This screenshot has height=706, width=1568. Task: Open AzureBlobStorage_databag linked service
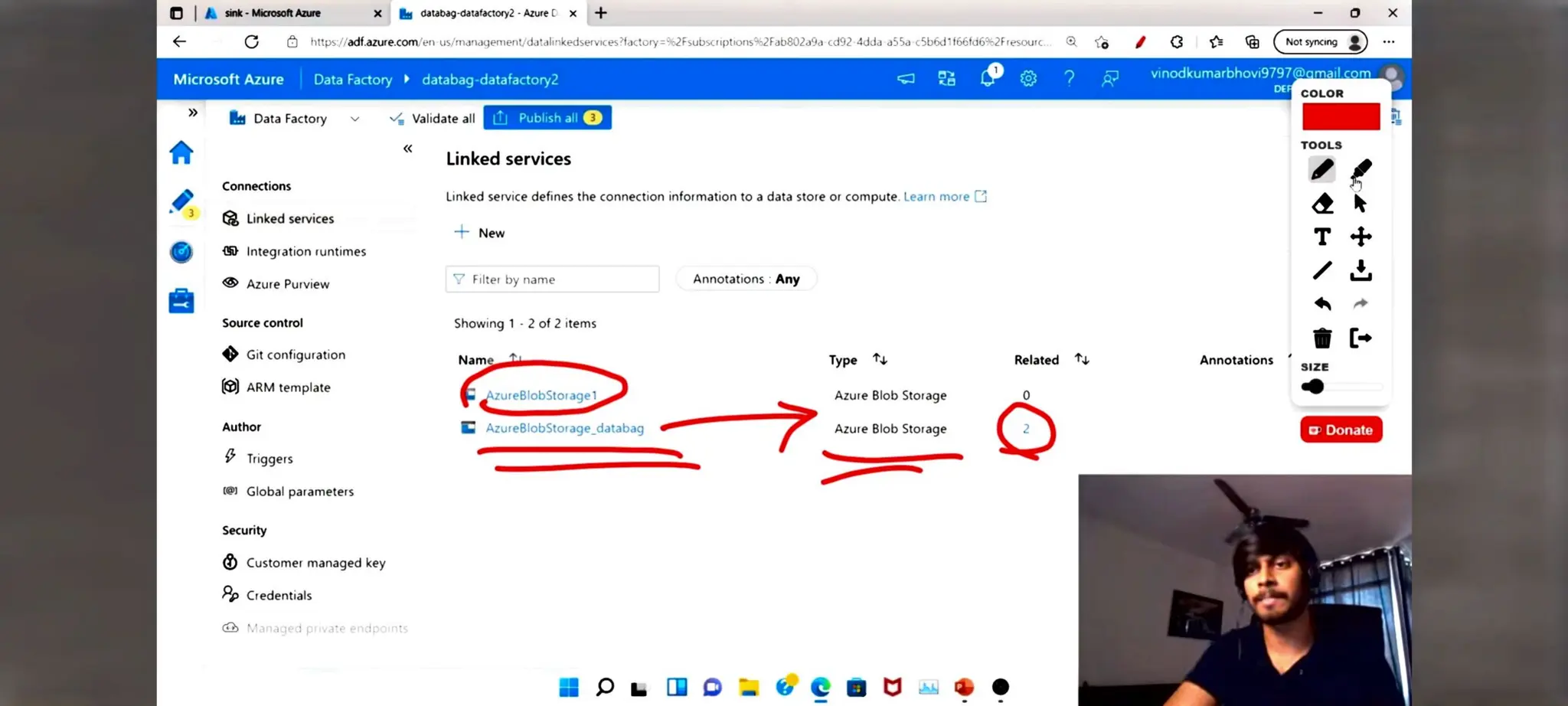tap(564, 428)
